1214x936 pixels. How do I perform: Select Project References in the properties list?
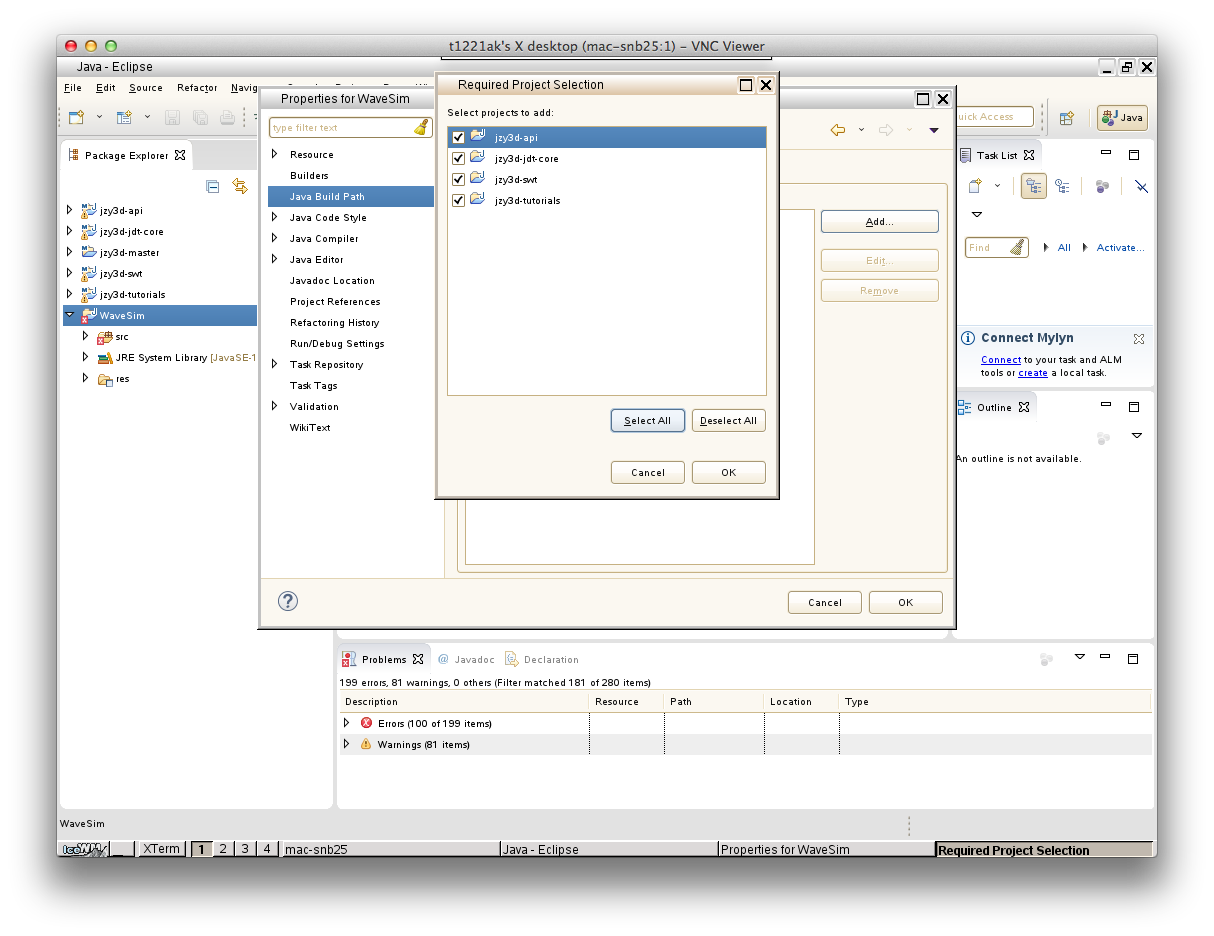pos(335,301)
